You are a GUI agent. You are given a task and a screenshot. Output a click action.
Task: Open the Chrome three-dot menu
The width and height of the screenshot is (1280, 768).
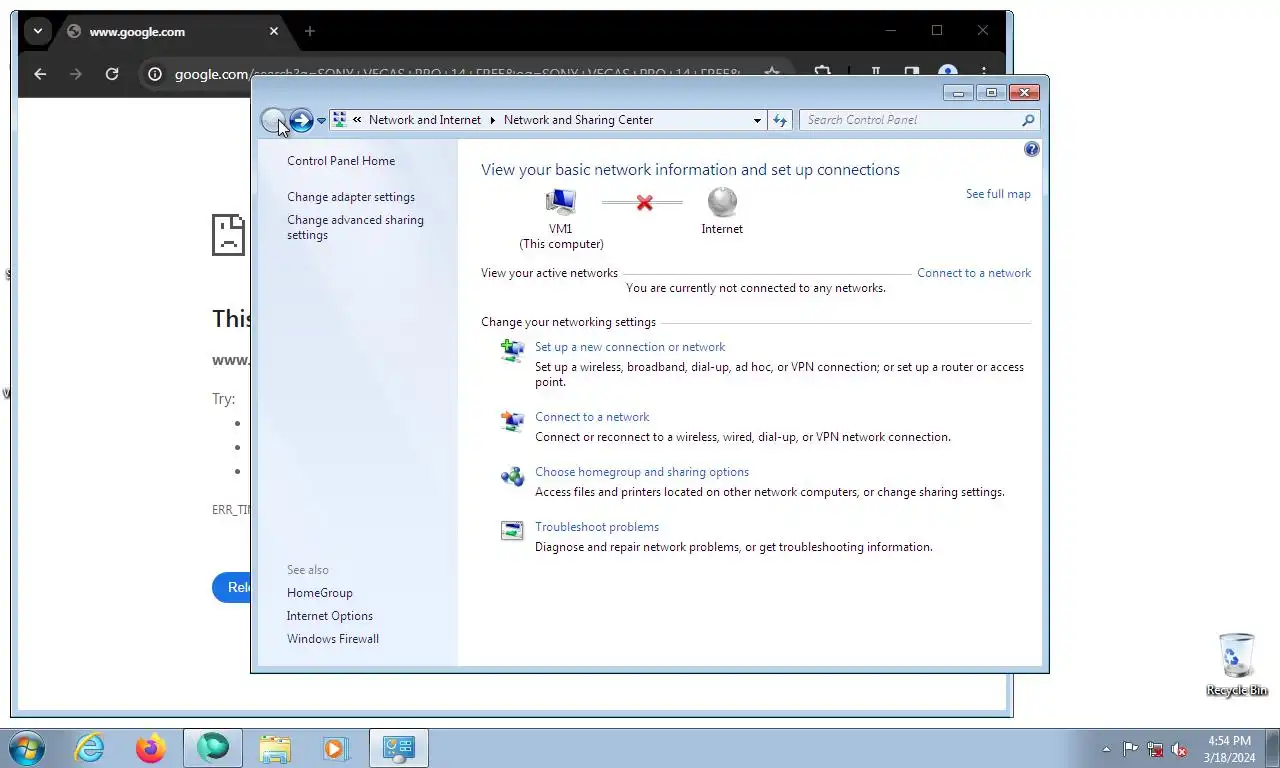point(984,74)
